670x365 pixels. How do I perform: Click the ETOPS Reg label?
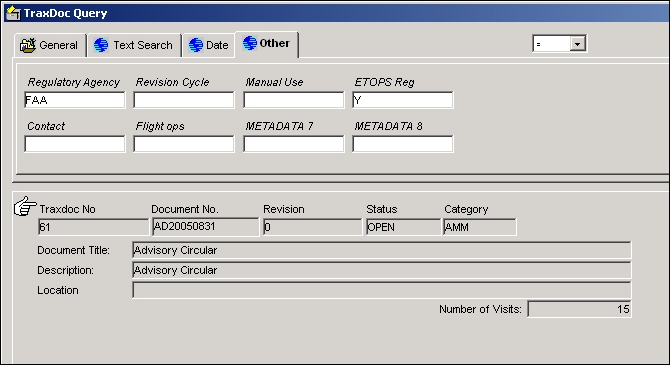(x=384, y=82)
